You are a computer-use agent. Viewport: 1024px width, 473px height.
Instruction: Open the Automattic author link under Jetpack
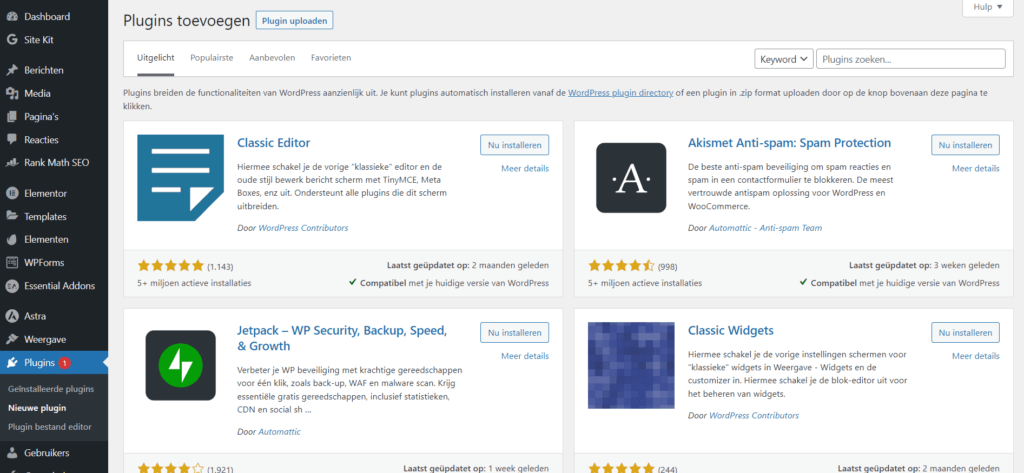pyautogui.click(x=280, y=432)
